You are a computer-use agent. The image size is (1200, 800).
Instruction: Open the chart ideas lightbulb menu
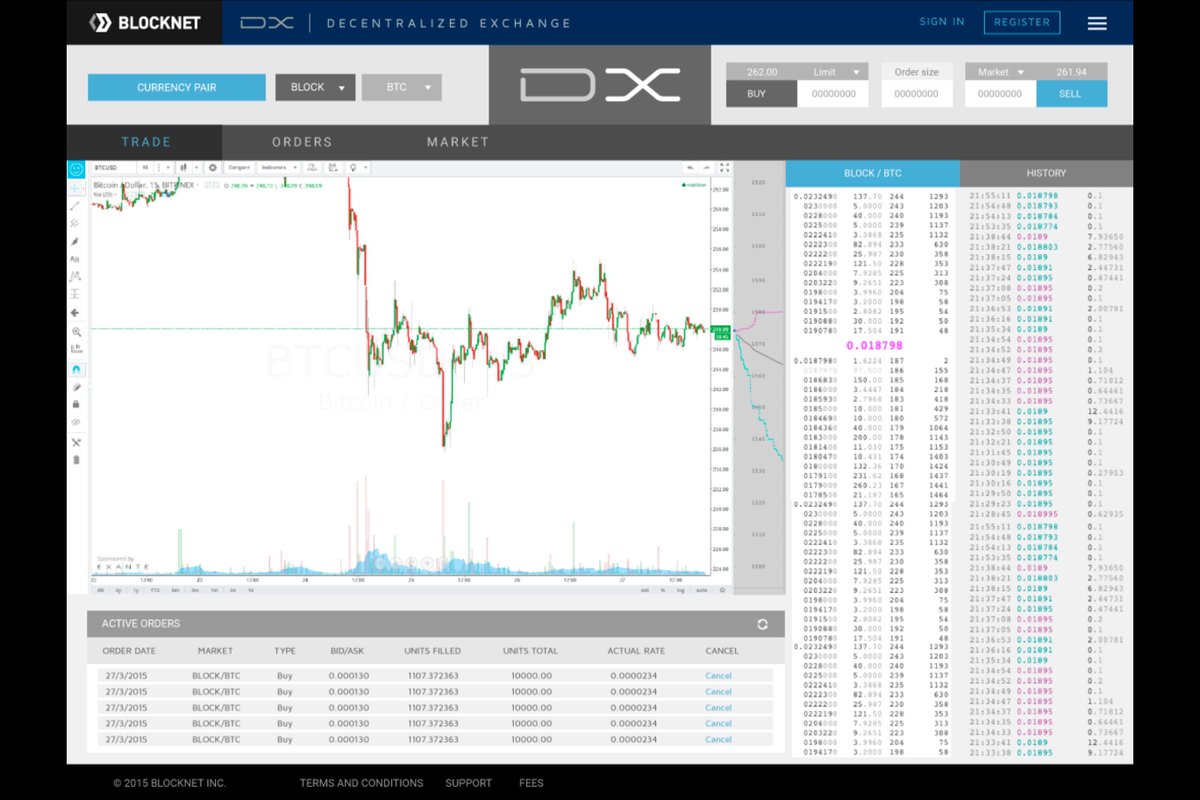[x=355, y=168]
